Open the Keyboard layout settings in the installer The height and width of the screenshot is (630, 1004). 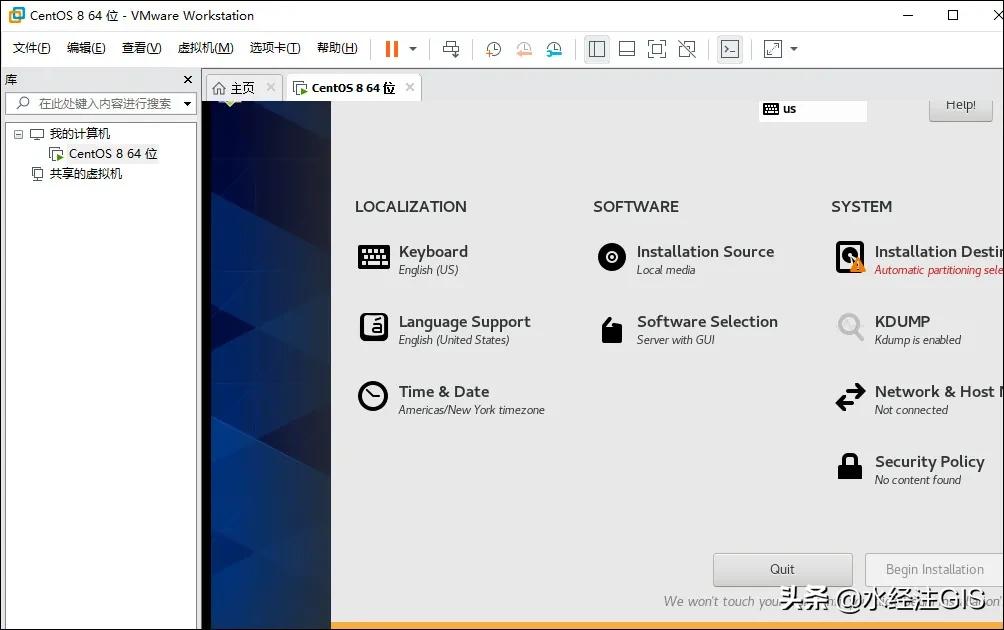click(x=432, y=251)
